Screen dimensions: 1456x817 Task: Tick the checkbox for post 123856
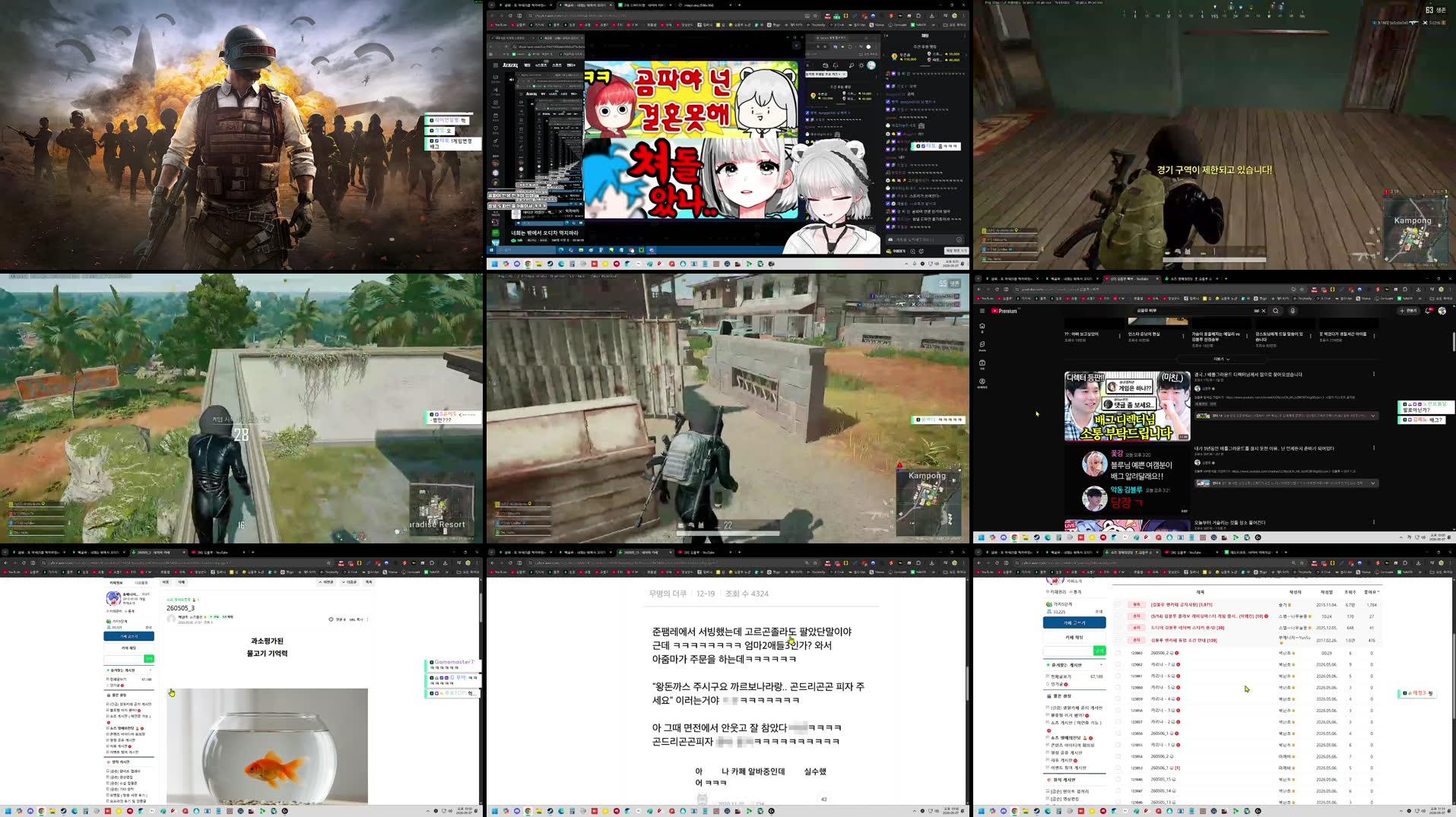pyautogui.click(x=1118, y=733)
